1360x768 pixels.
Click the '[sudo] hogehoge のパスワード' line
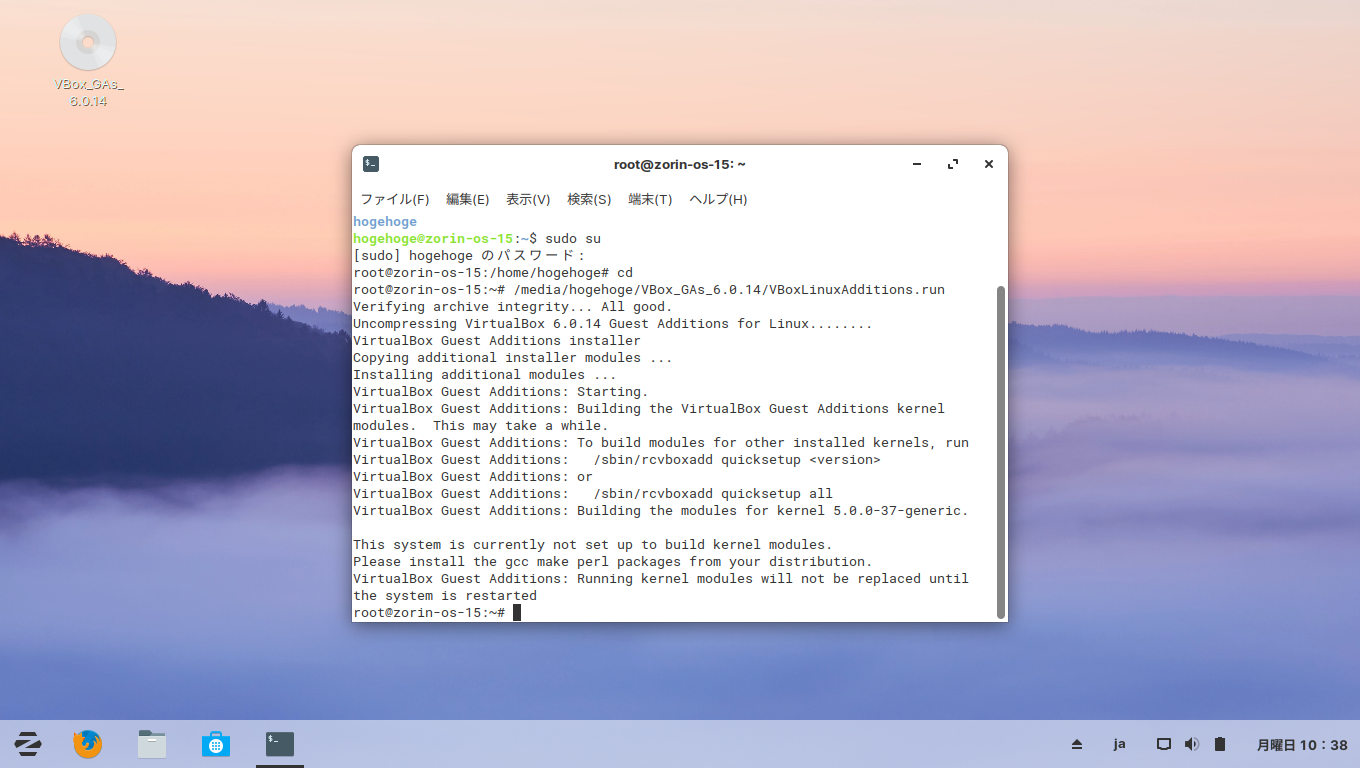(x=469, y=255)
